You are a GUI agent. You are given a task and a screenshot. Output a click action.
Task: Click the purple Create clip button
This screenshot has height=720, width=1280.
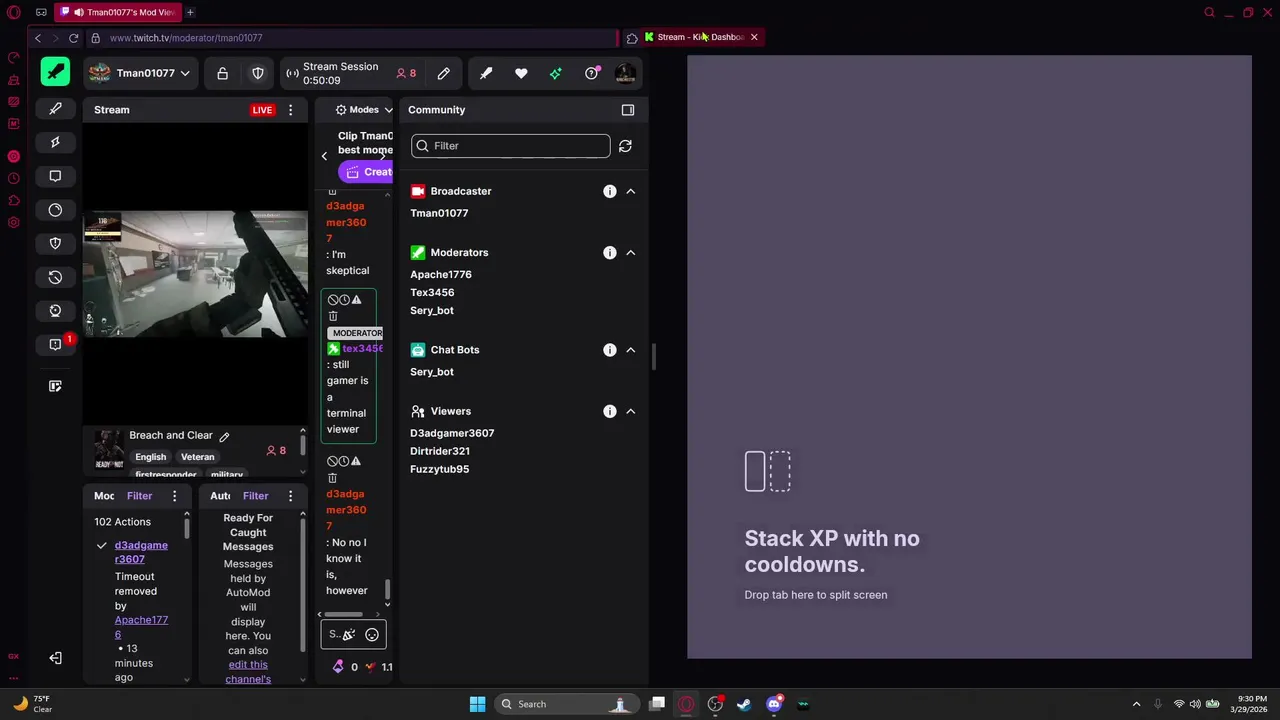pos(366,172)
